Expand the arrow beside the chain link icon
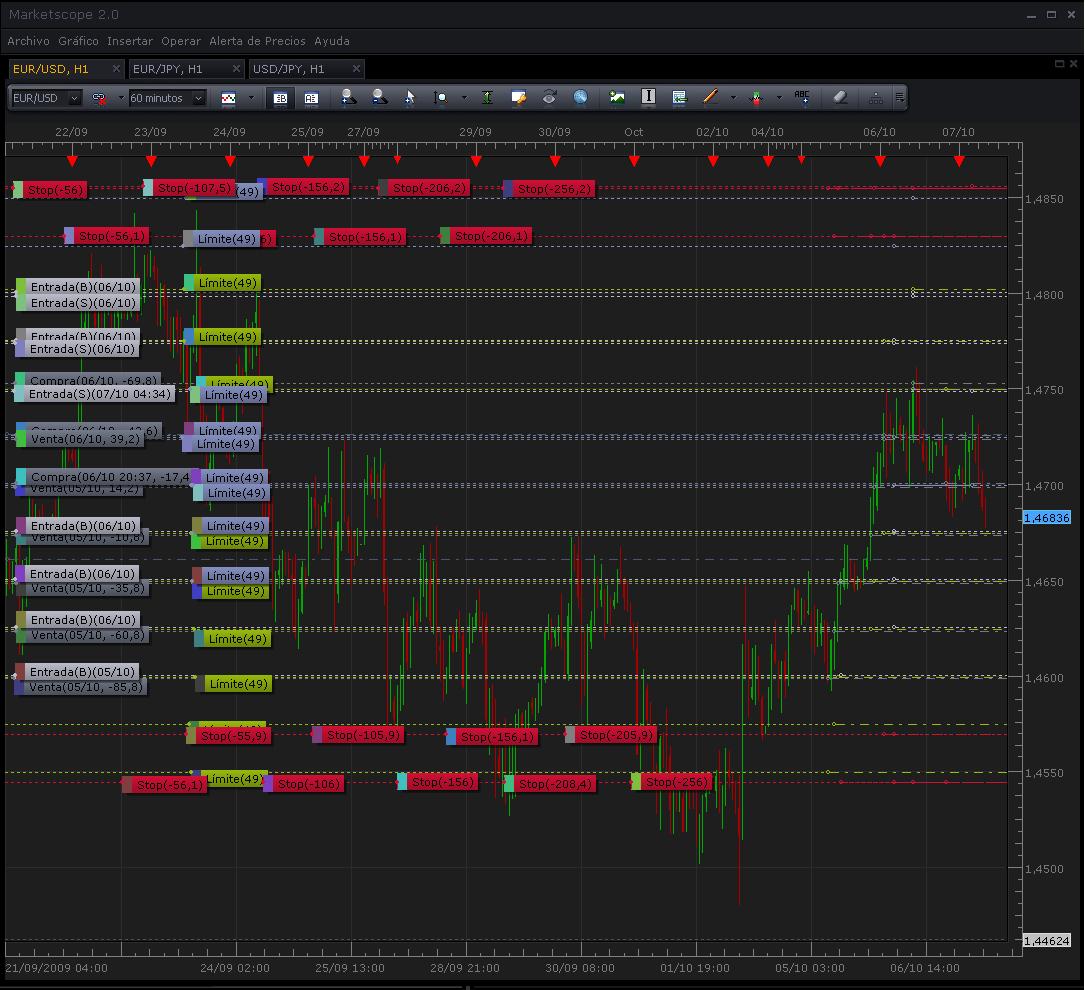The width and height of the screenshot is (1085, 990). 121,98
